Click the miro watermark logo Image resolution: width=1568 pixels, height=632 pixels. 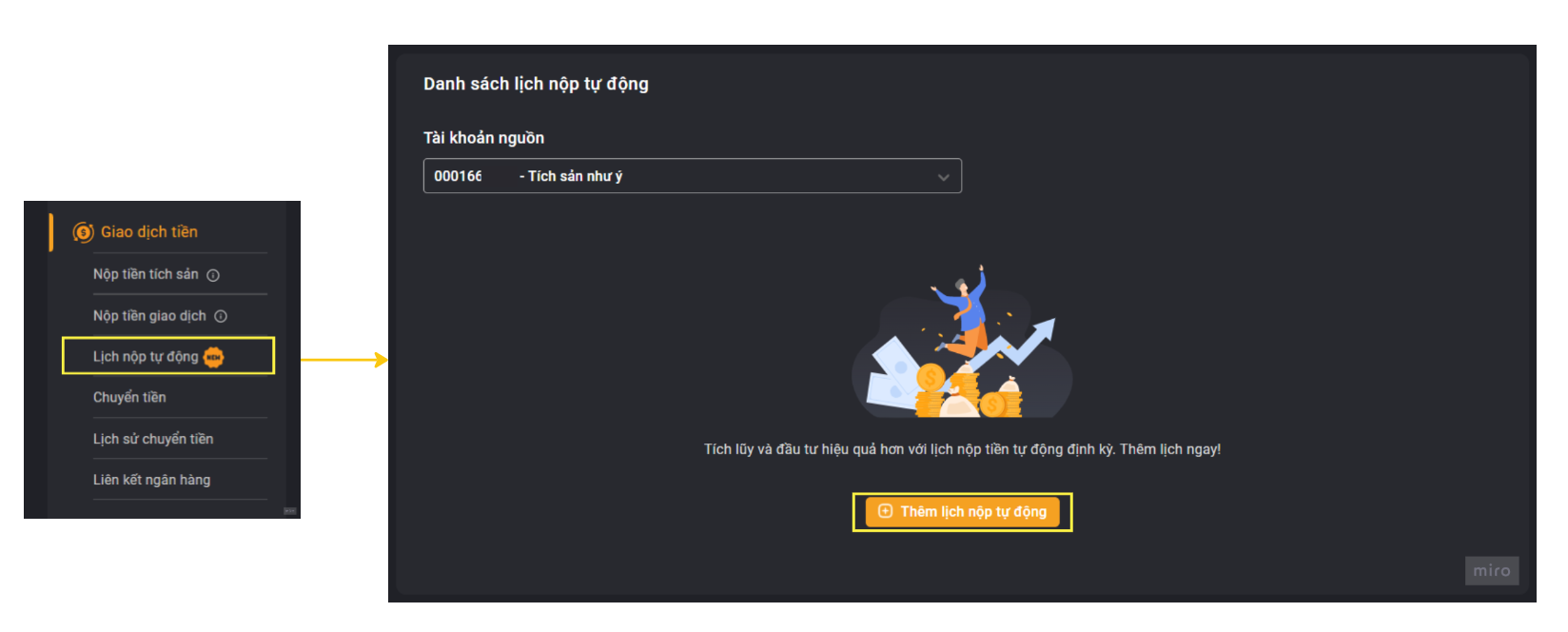pos(1492,571)
